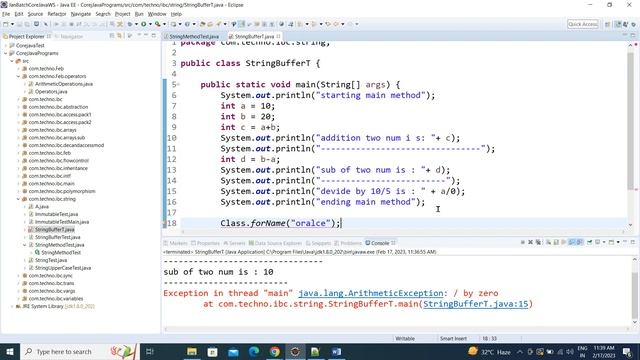Toggle code folding at line 5
Screen dimensions: 640x360
[x=178, y=84]
